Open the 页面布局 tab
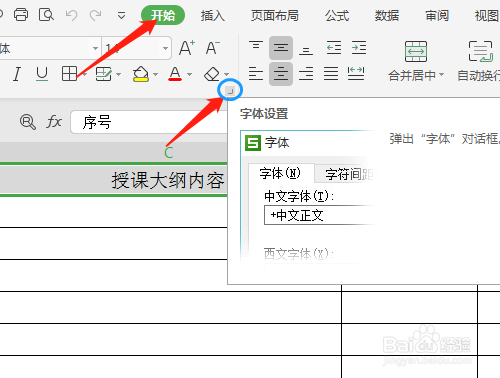 tap(275, 15)
